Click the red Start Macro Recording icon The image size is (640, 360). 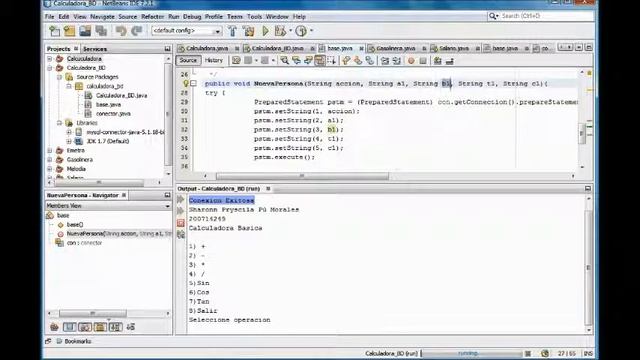point(411,61)
